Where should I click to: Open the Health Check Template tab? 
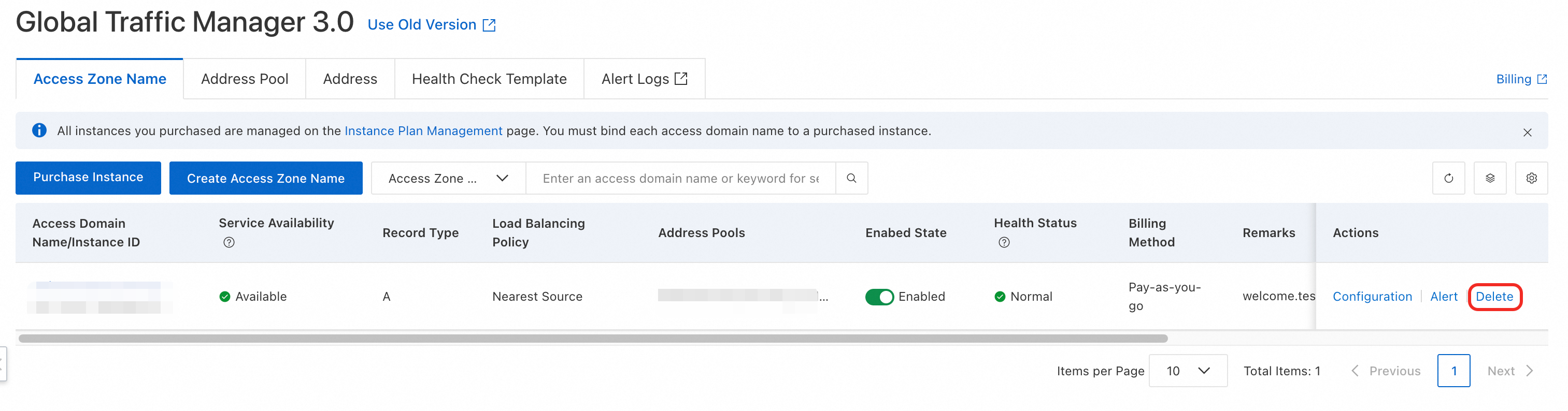[x=489, y=79]
